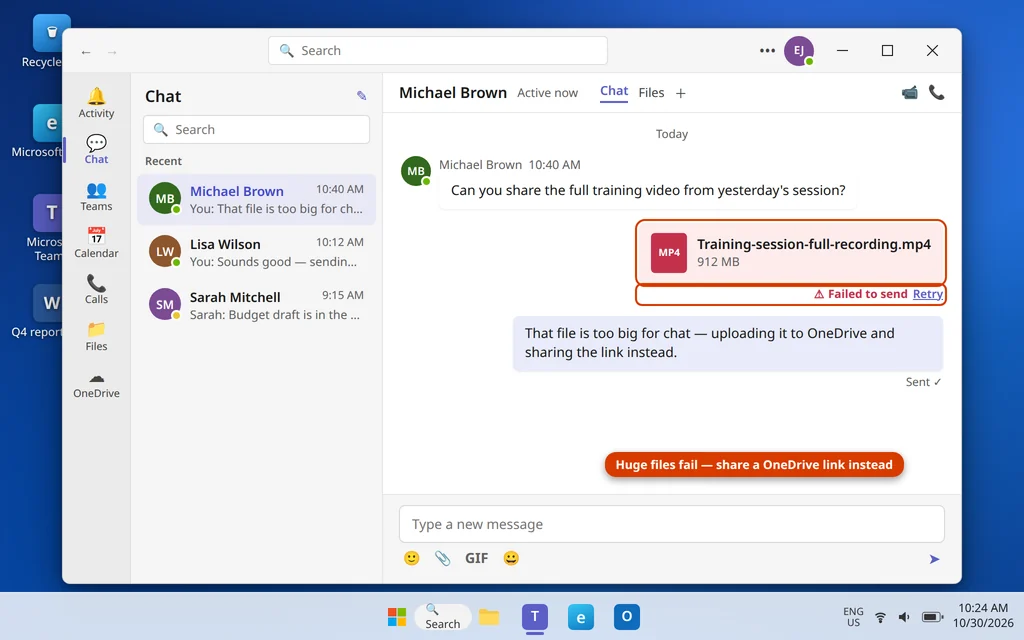
Task: Start an audio call with Michael Brown
Action: tap(936, 93)
